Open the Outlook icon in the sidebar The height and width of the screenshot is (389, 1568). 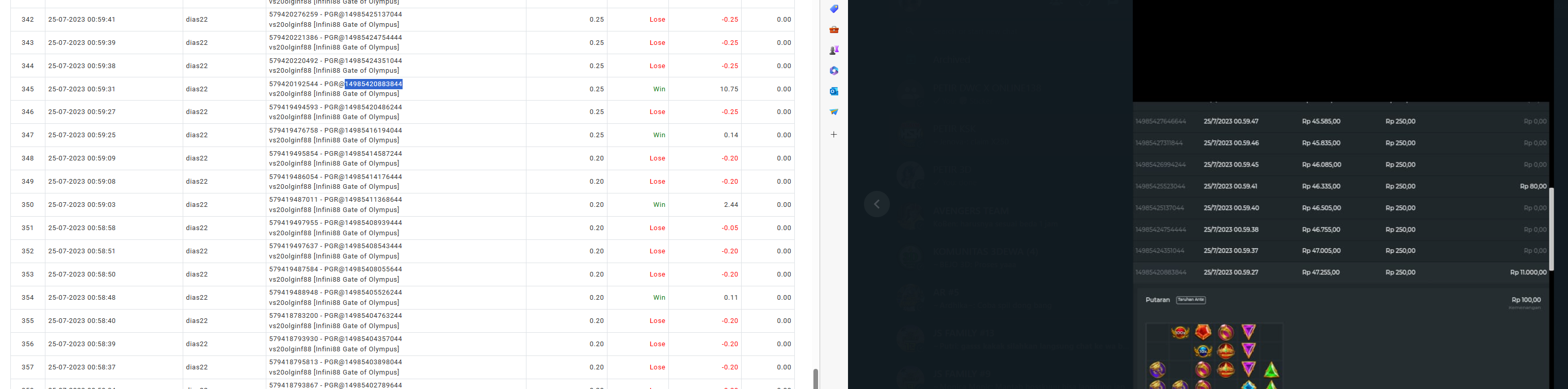(834, 91)
